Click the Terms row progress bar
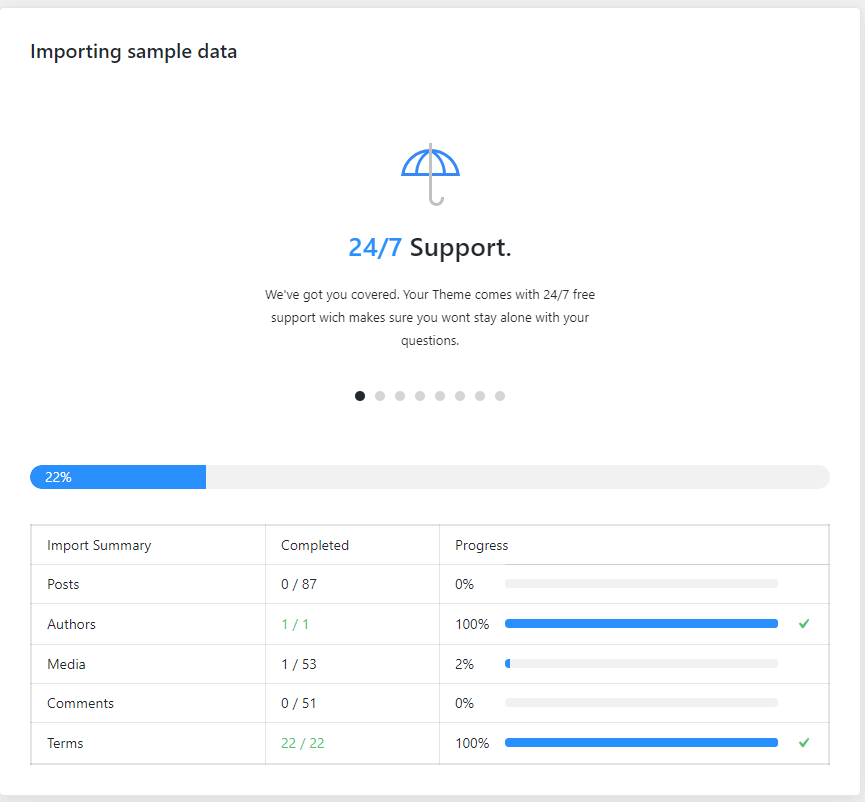The image size is (865, 802). point(641,743)
